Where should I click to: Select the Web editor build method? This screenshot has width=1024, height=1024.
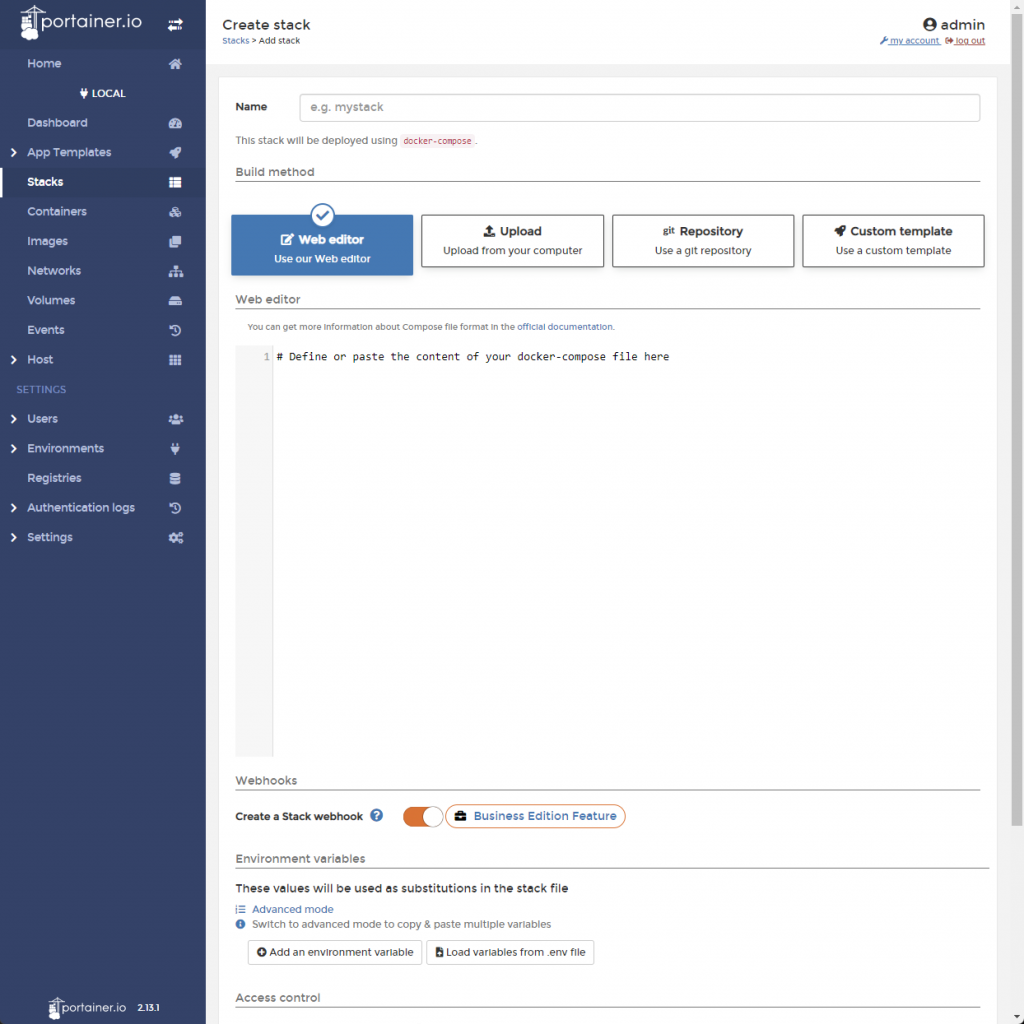(322, 245)
